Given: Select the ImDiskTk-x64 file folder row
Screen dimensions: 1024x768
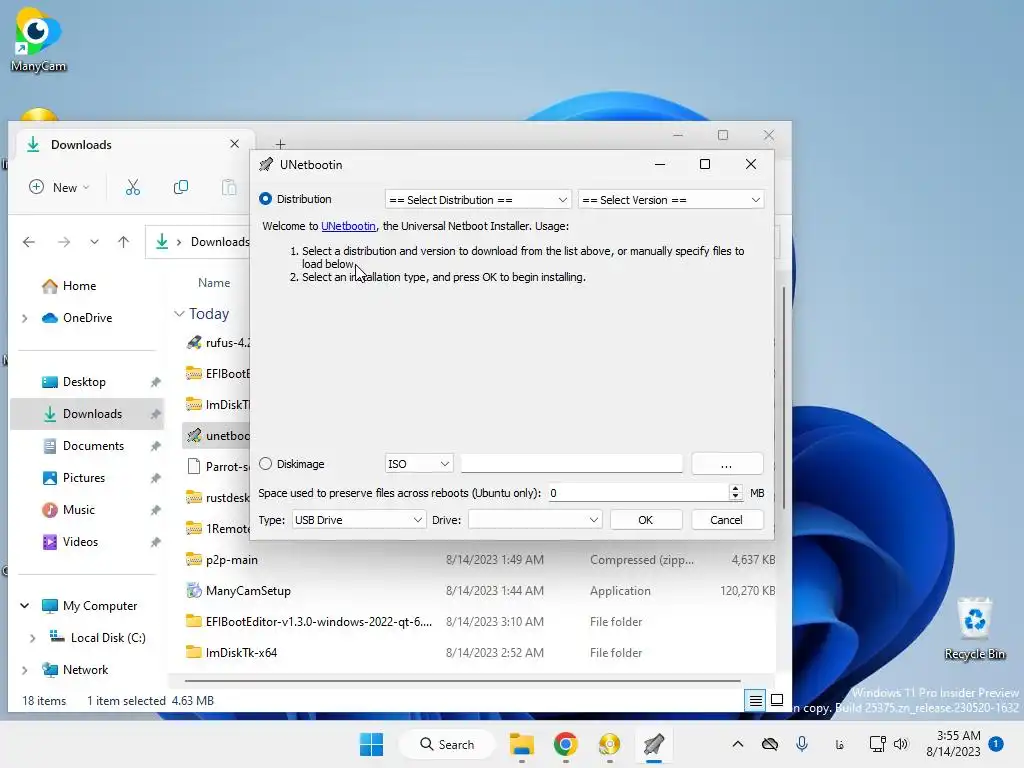Looking at the screenshot, I should point(480,653).
